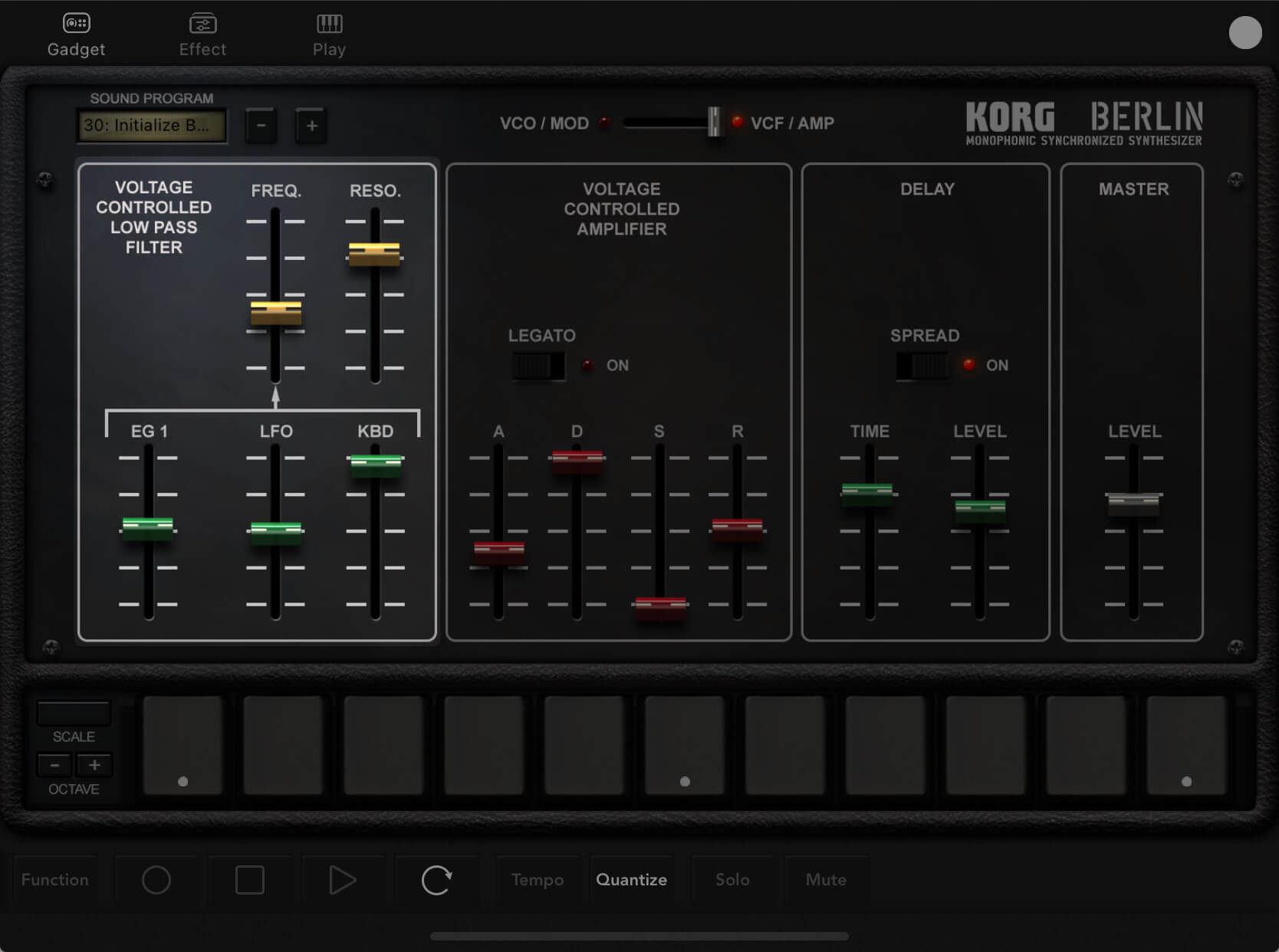Select previous sound program with minus button
The width and height of the screenshot is (1279, 952).
[x=261, y=126]
